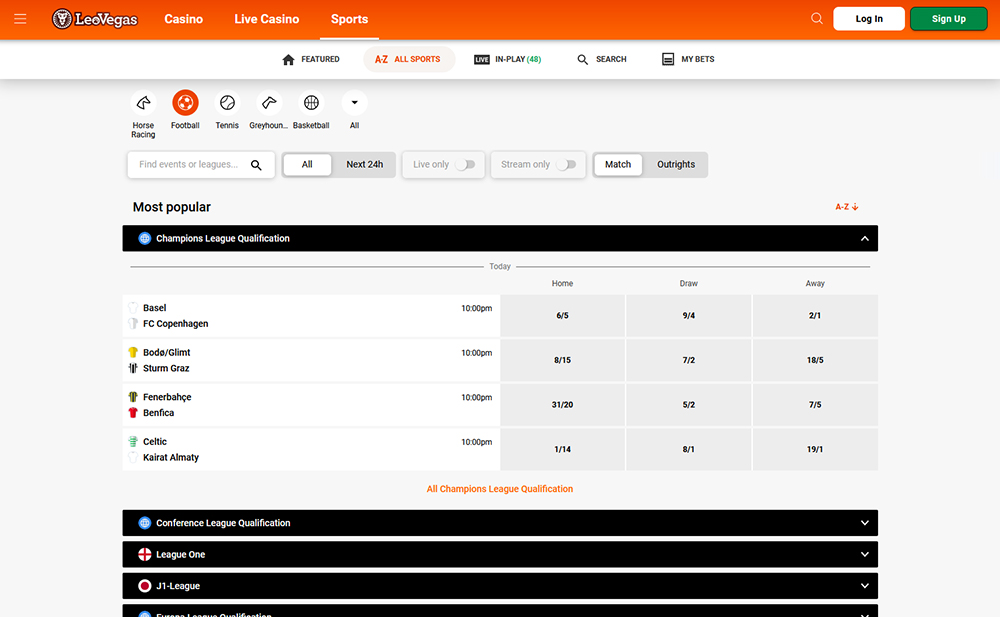The image size is (1000, 617).
Task: Click the Sign Up button
Action: [x=948, y=19]
